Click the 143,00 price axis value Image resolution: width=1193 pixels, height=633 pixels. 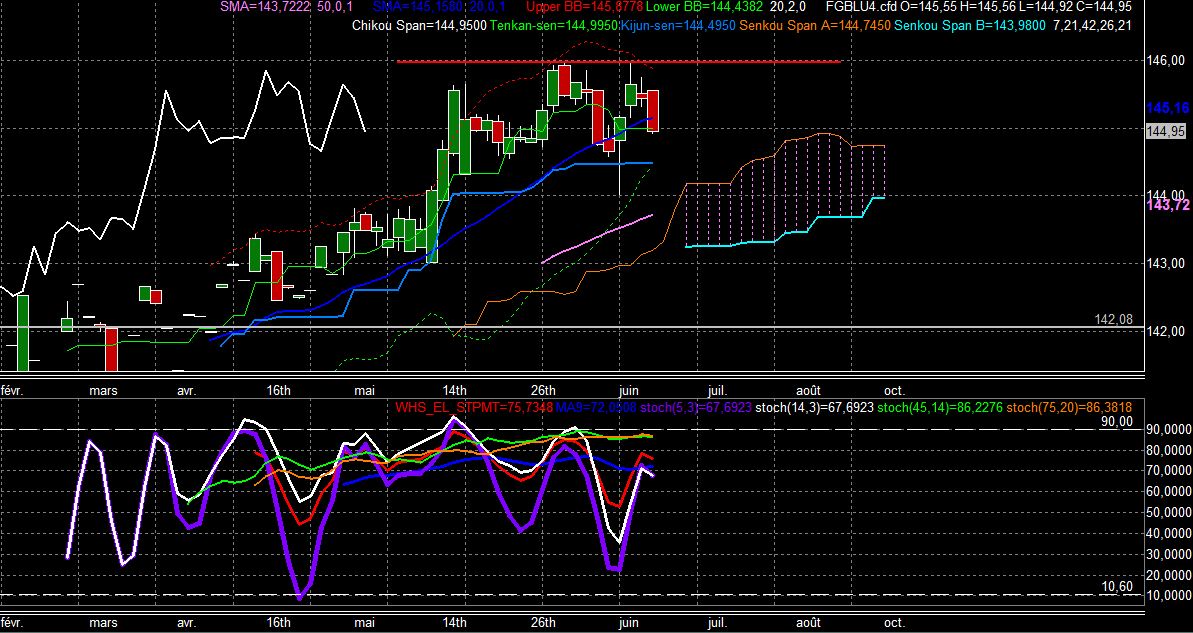point(1166,263)
